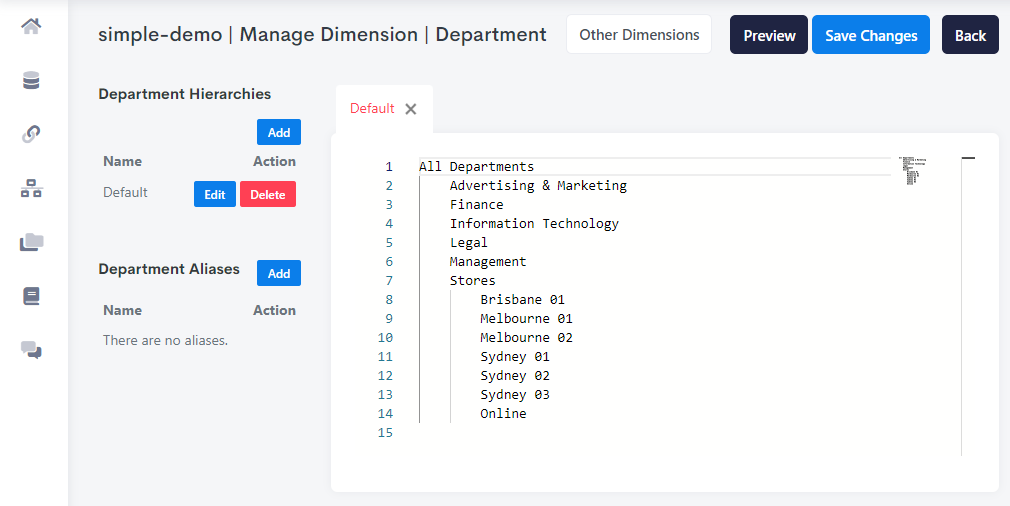Place cursor on Management line
The image size is (1010, 506).
pyautogui.click(x=488, y=261)
